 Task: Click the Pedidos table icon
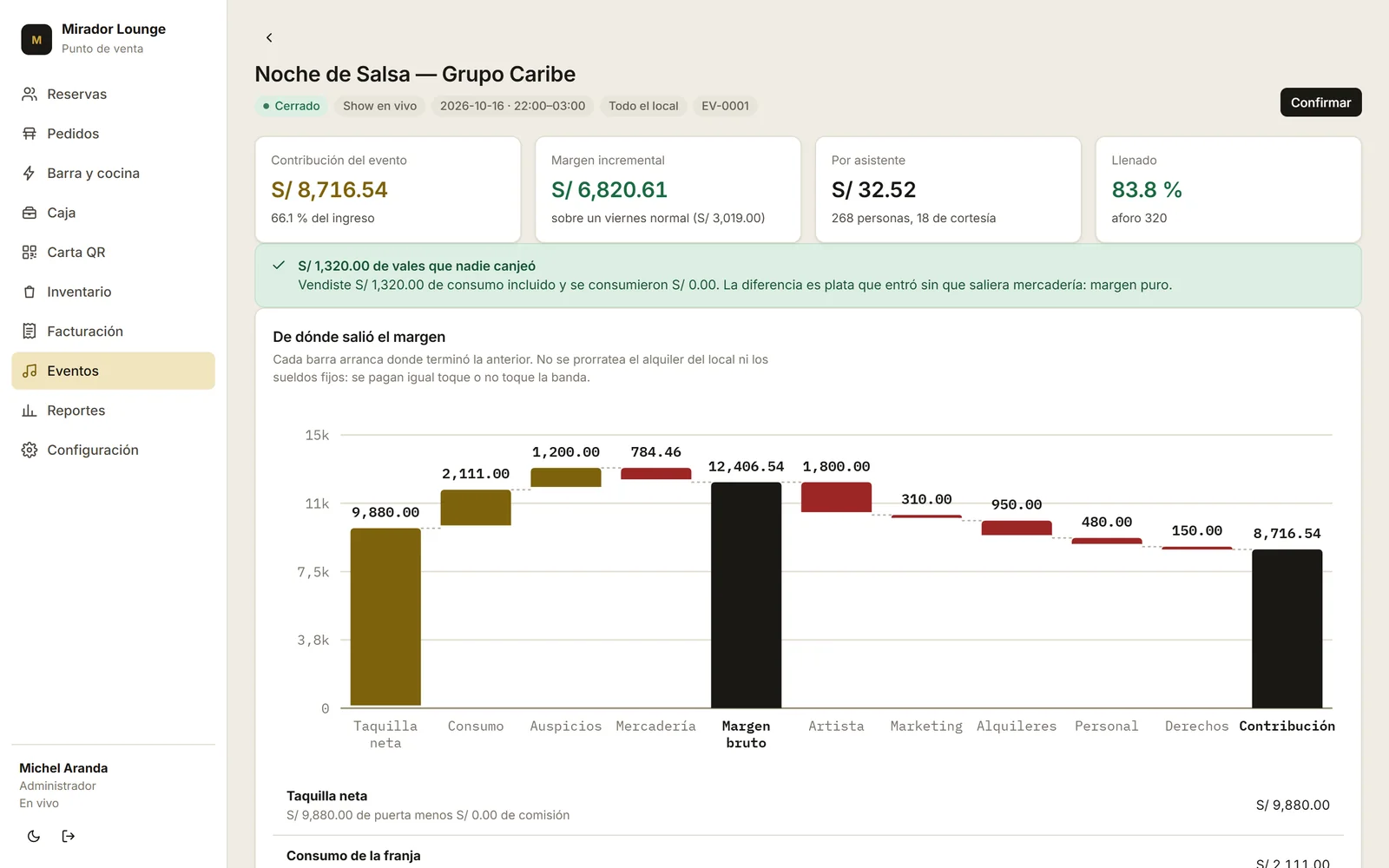coord(30,134)
